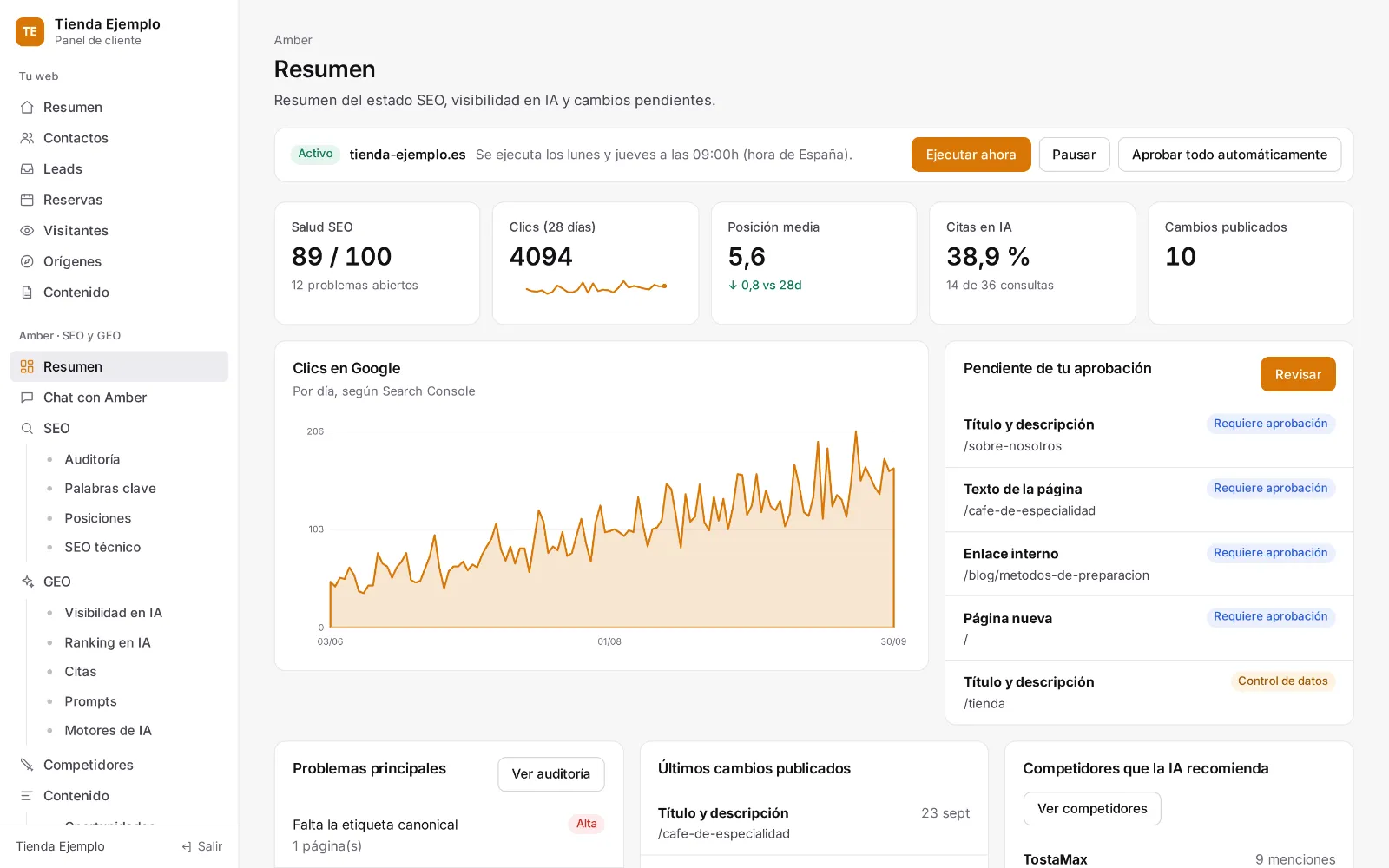The height and width of the screenshot is (868, 1389).
Task: Click the Pausar button
Action: coord(1074,155)
